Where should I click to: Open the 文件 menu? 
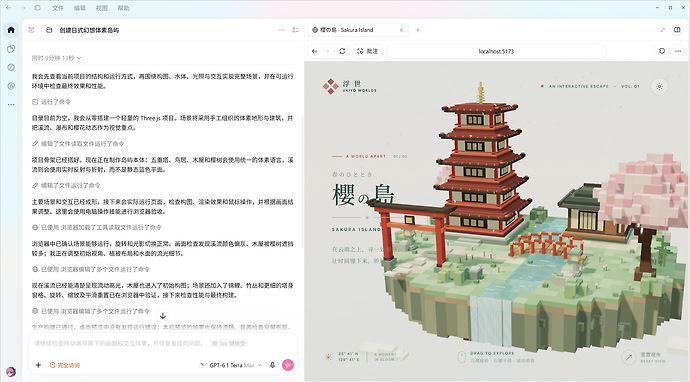(58, 8)
